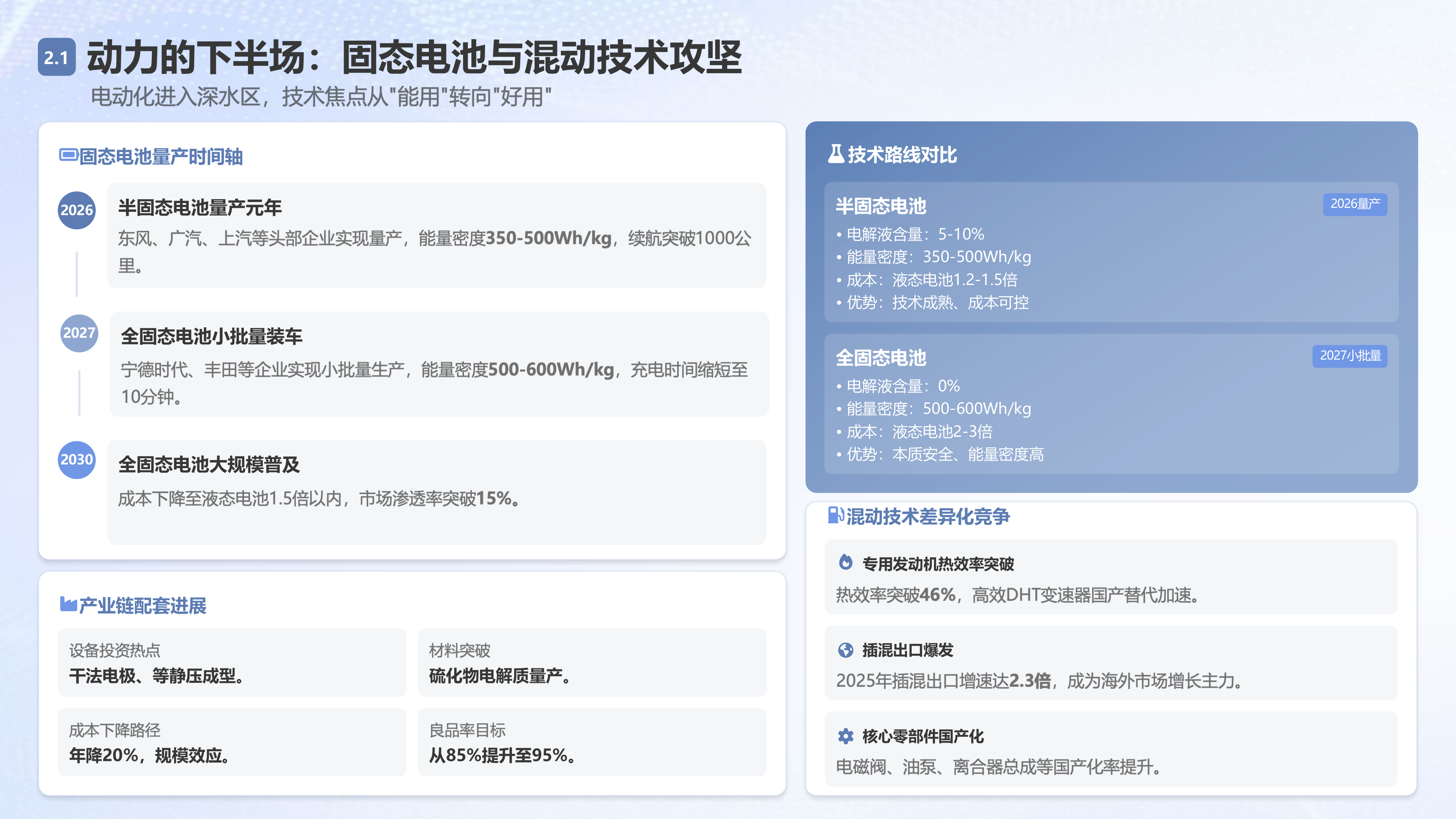This screenshot has width=1456, height=819.
Task: Click the flame icon beside 专用发动机热效率突破
Action: click(846, 562)
